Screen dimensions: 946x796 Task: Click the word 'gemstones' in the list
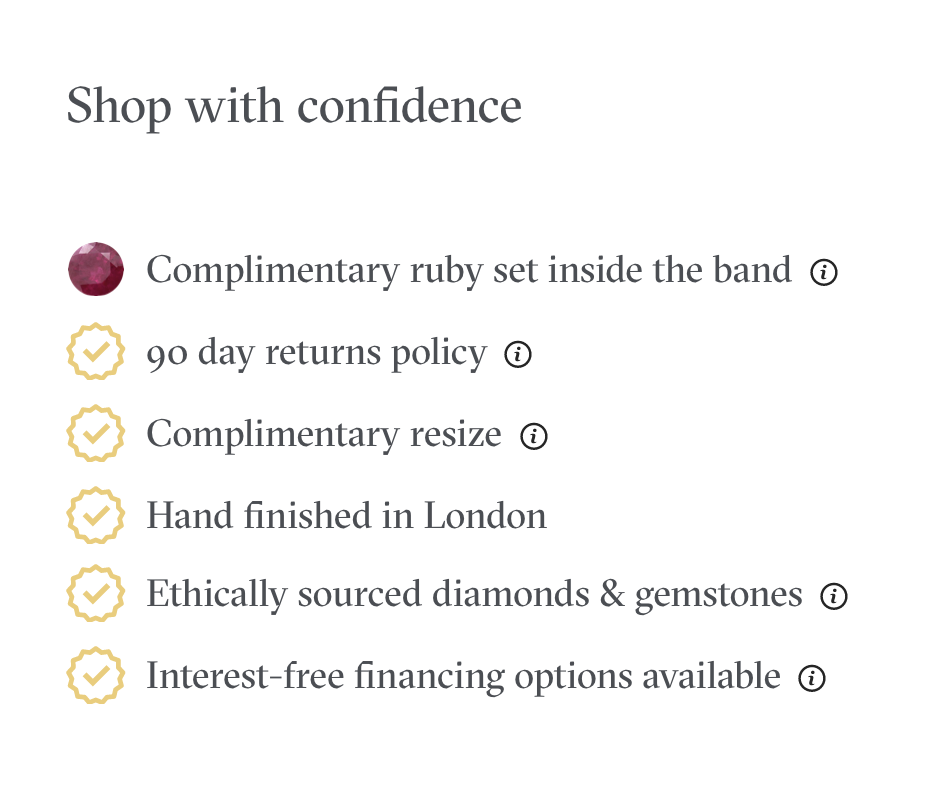coord(719,596)
